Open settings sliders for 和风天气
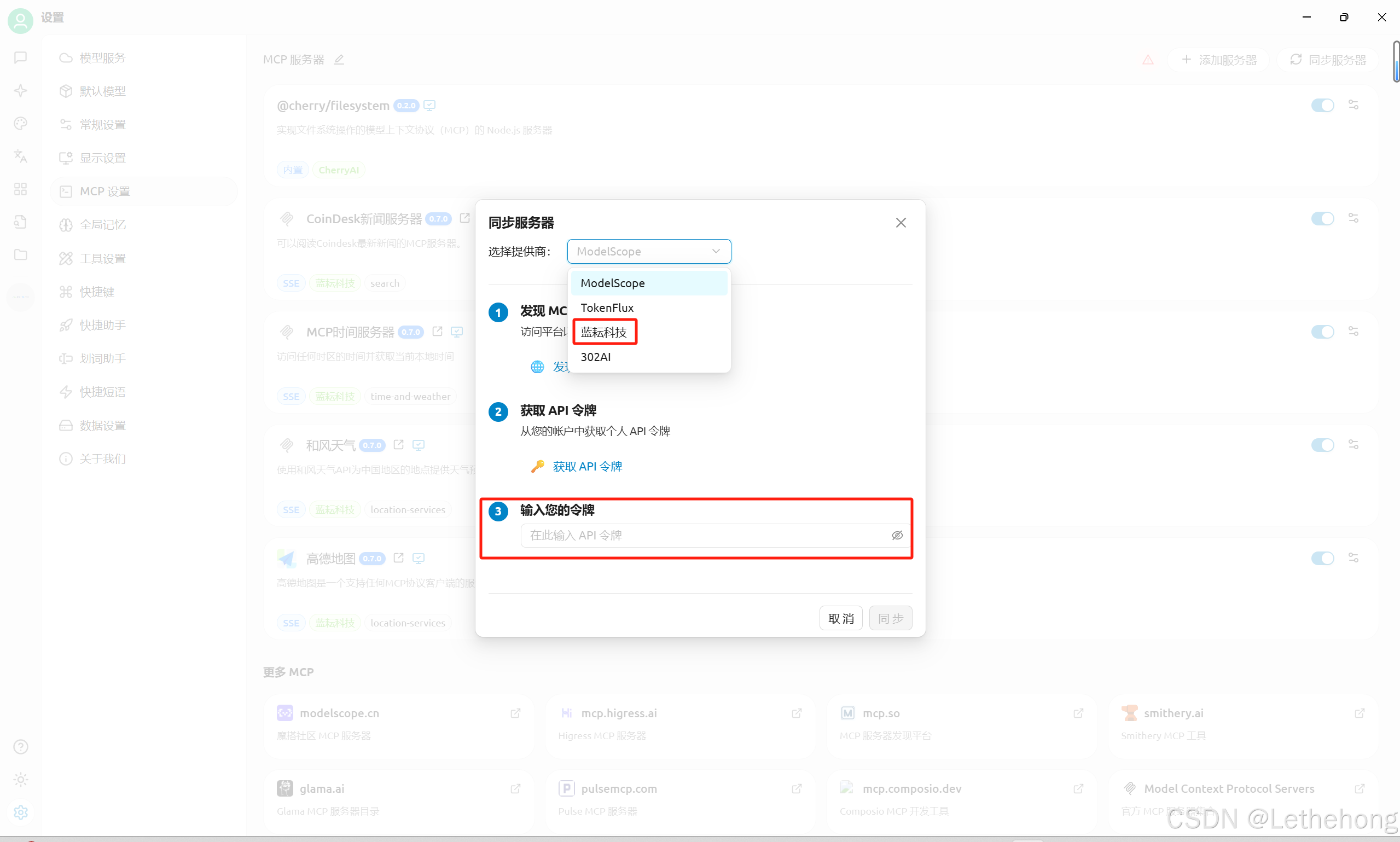Viewport: 1400px width, 842px height. coord(1353,445)
